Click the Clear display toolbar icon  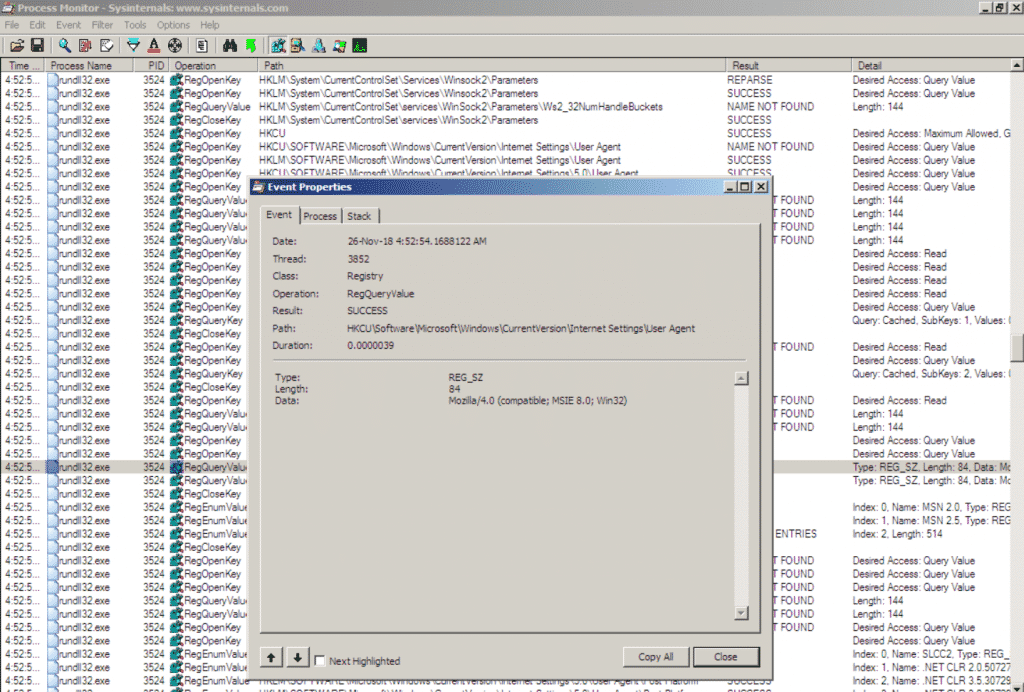tap(106, 45)
